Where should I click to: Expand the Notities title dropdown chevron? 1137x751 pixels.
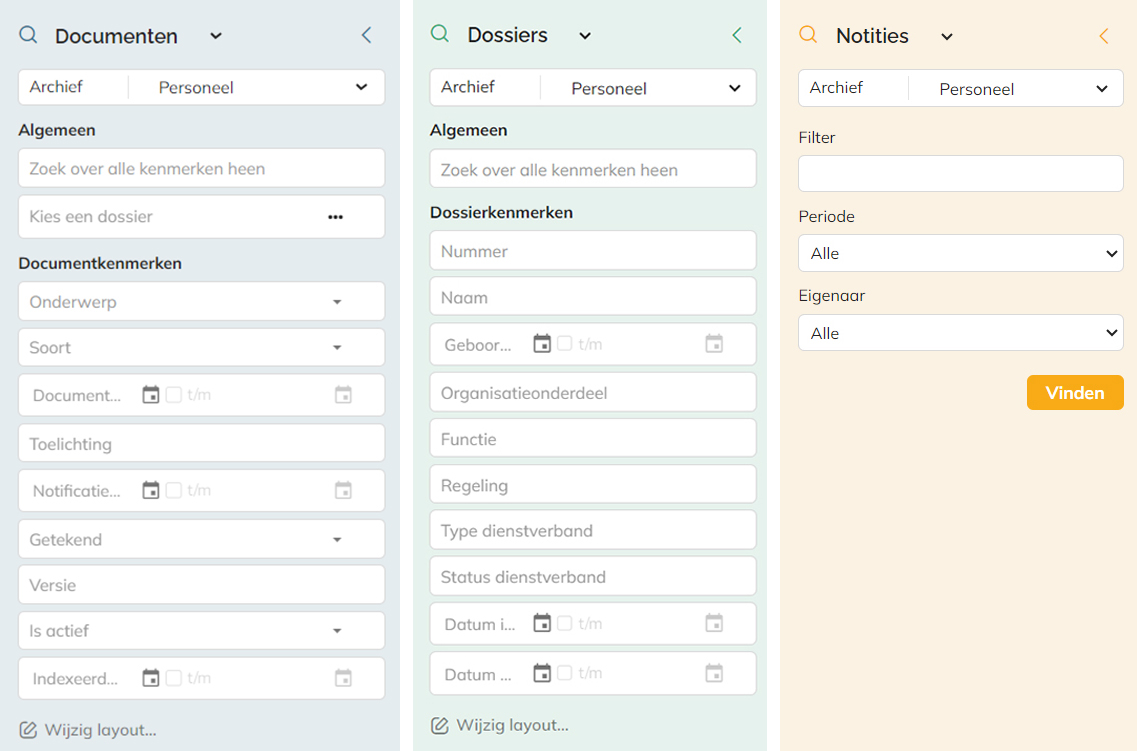pyautogui.click(x=946, y=37)
